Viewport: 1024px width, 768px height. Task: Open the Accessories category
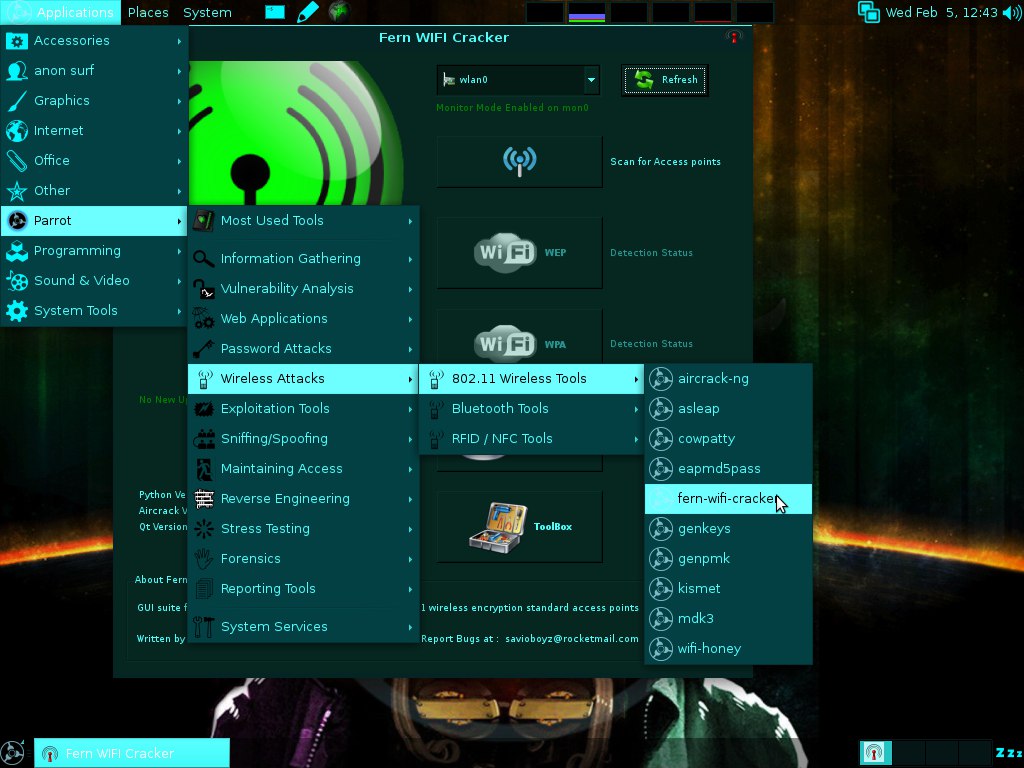(94, 40)
